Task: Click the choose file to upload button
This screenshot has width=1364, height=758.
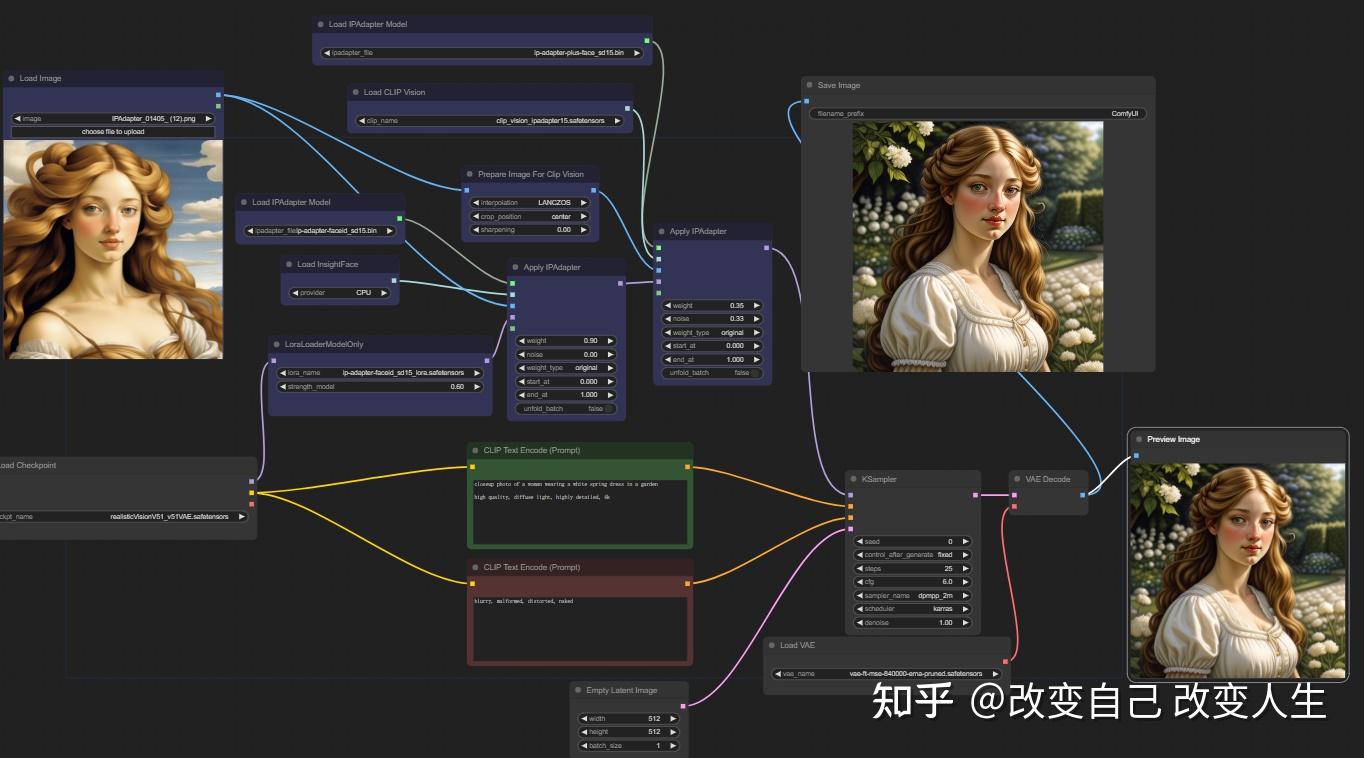Action: pyautogui.click(x=111, y=131)
